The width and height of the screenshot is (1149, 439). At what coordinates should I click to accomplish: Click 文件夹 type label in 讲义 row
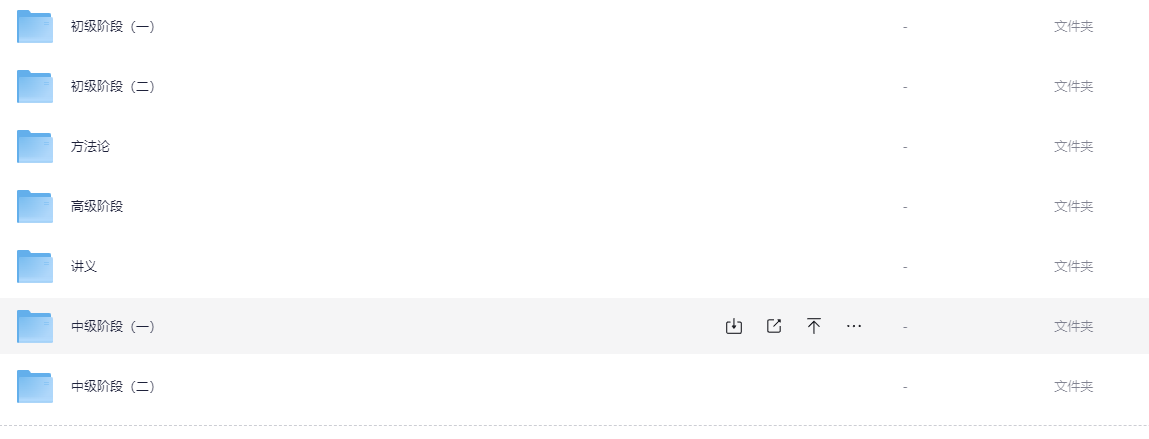point(1074,267)
